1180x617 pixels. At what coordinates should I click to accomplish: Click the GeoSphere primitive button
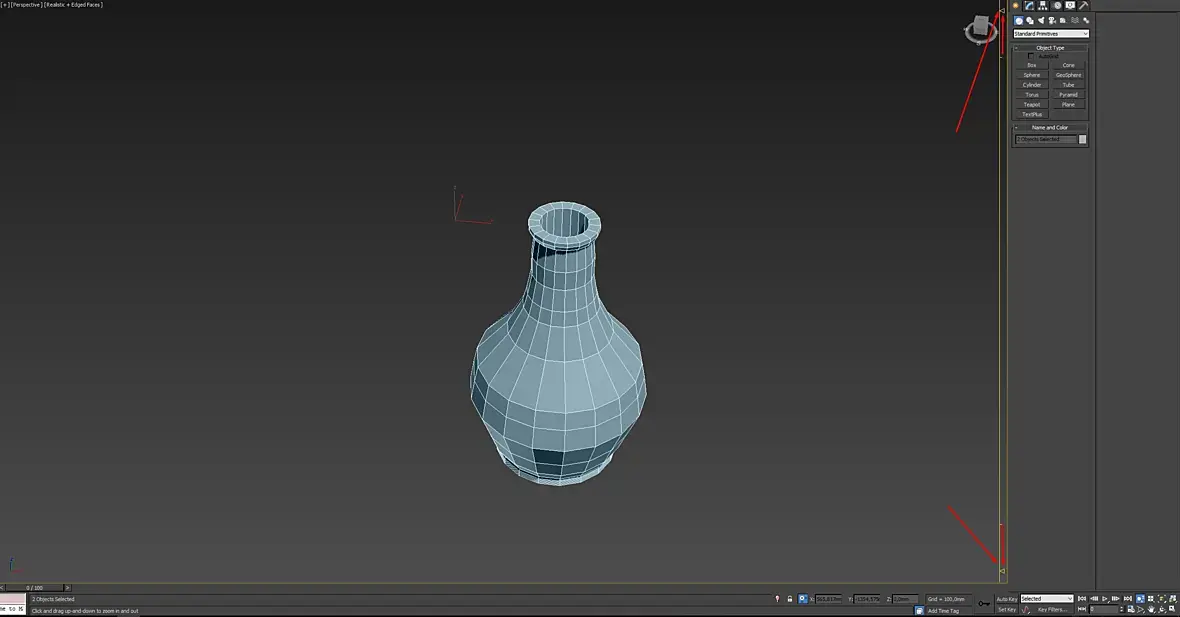1069,75
